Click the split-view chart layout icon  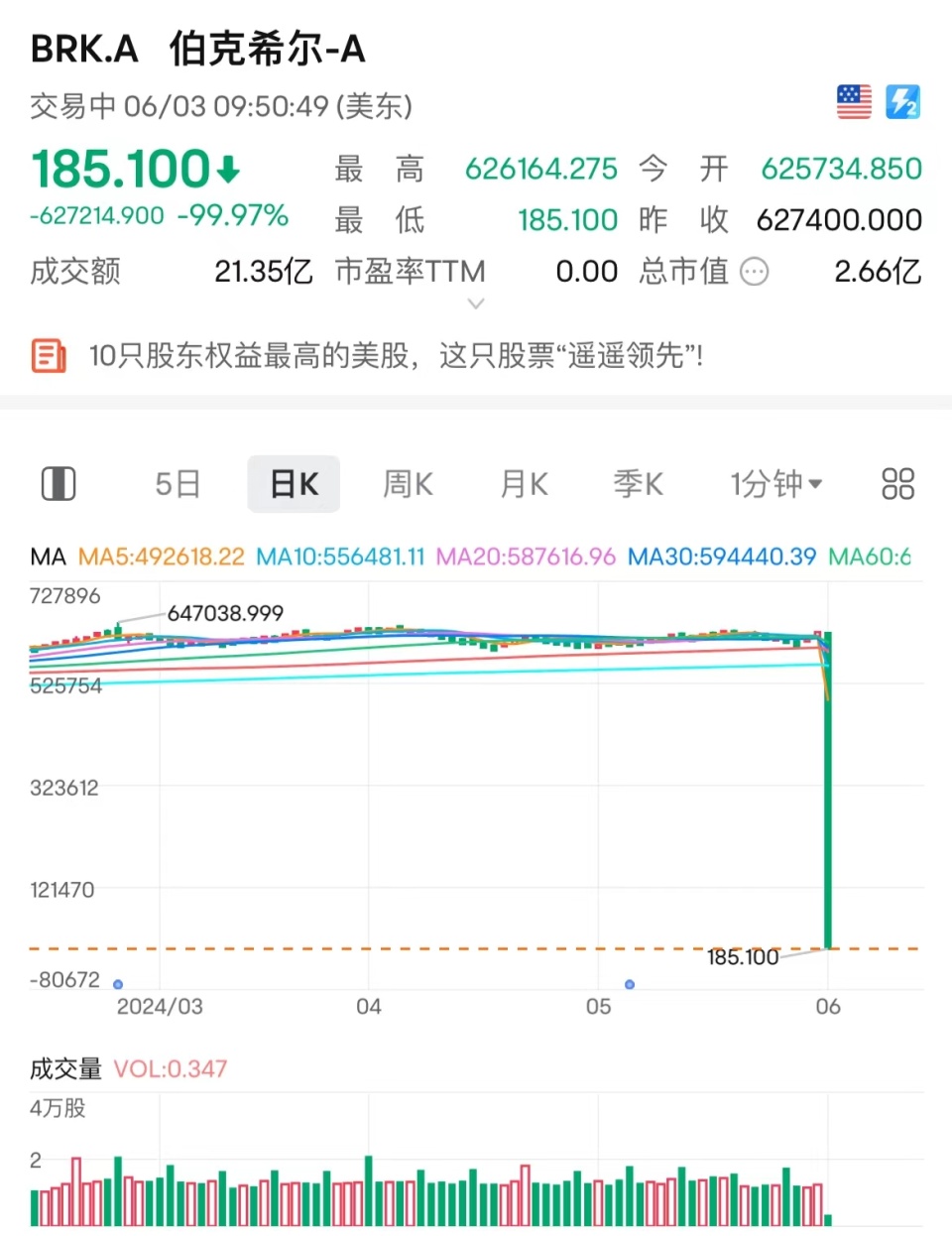point(58,483)
